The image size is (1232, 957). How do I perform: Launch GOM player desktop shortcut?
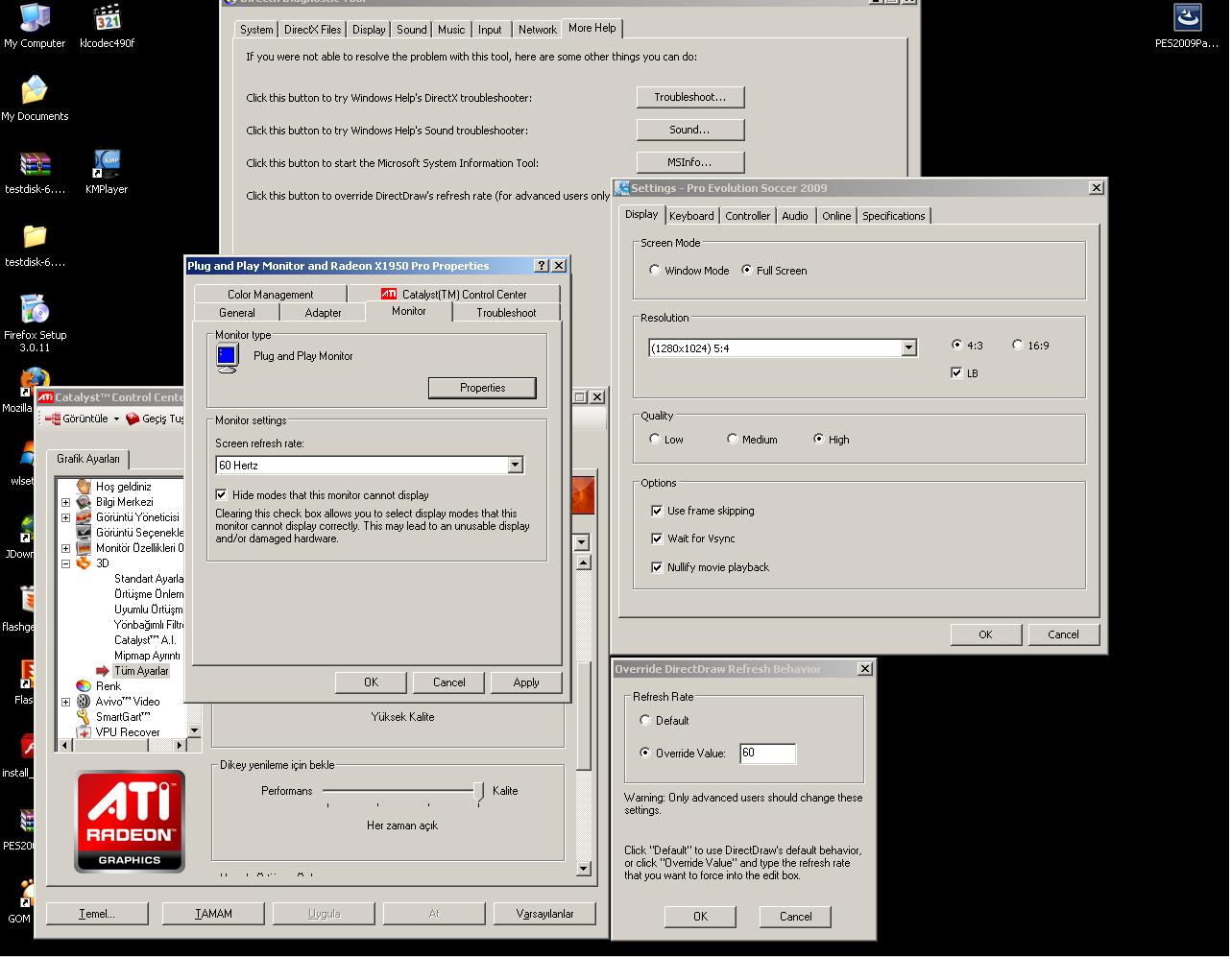pos(27,894)
